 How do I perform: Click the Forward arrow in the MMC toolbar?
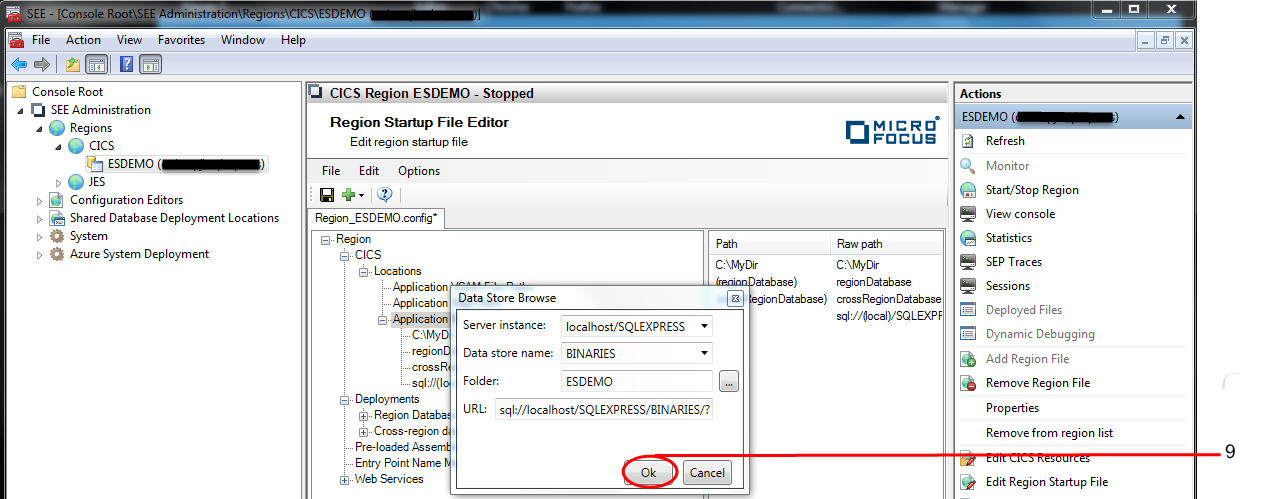tap(42, 64)
